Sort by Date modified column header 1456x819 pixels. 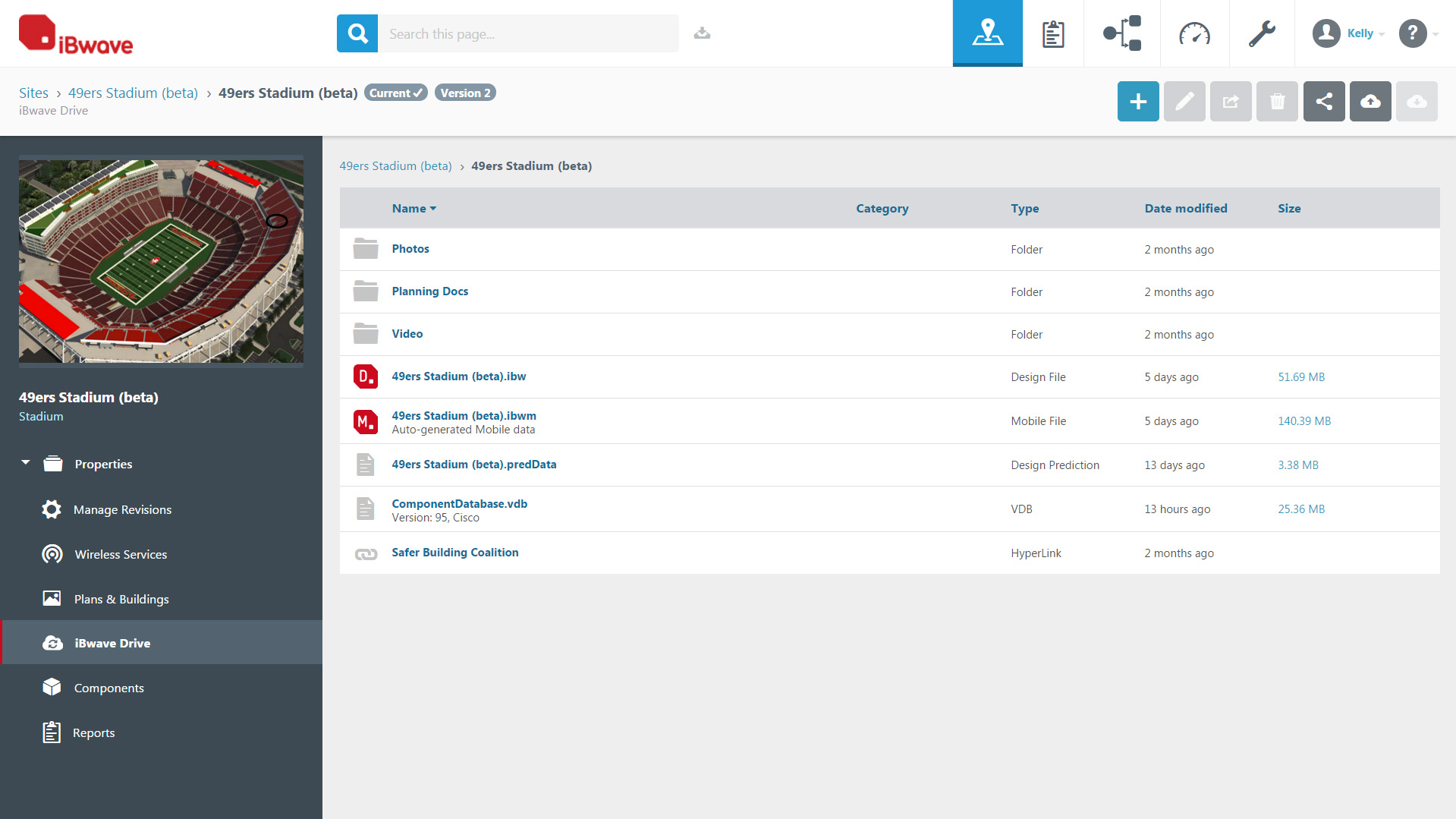tap(1185, 208)
